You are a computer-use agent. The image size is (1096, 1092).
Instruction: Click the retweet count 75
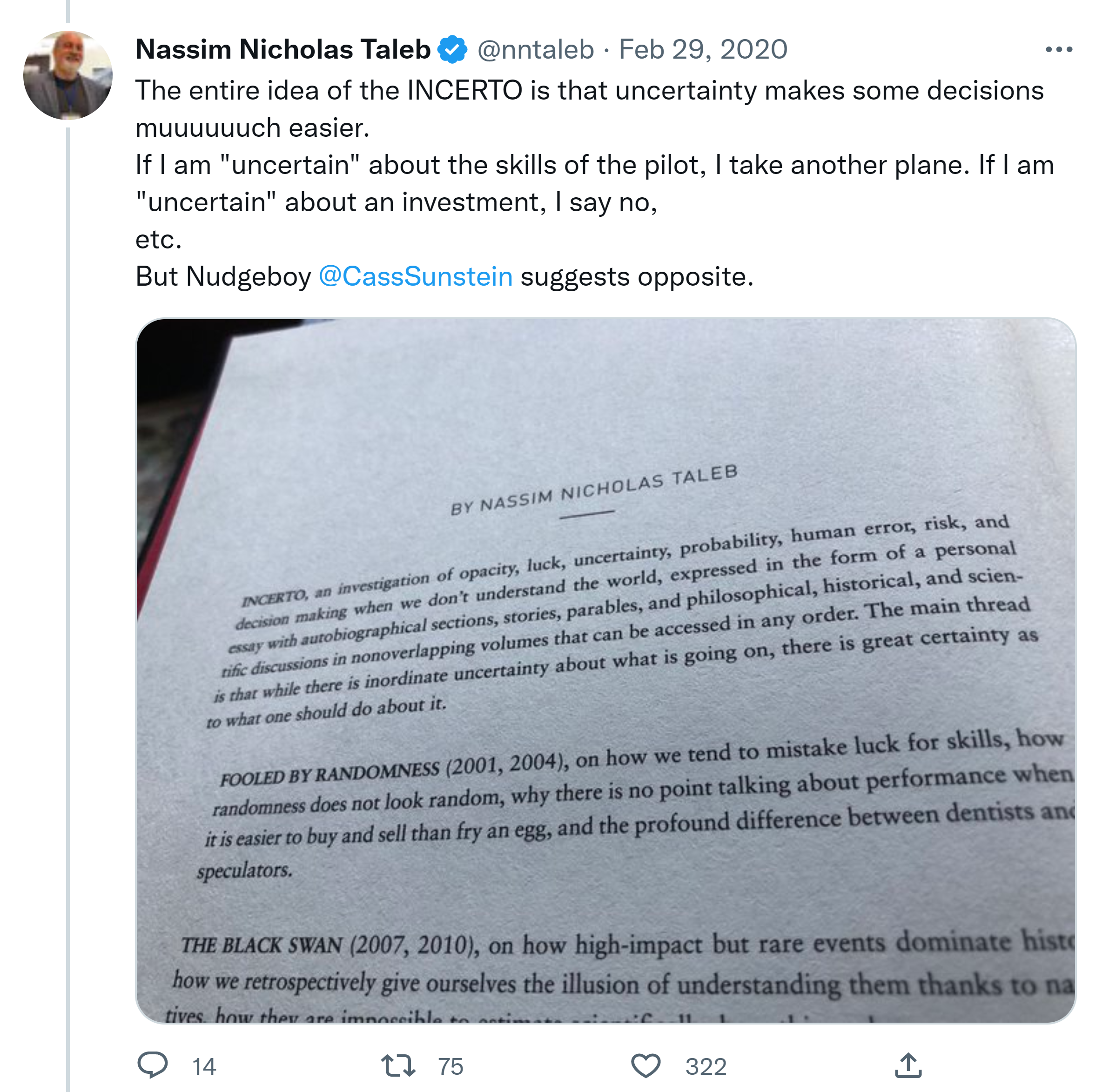451,1066
